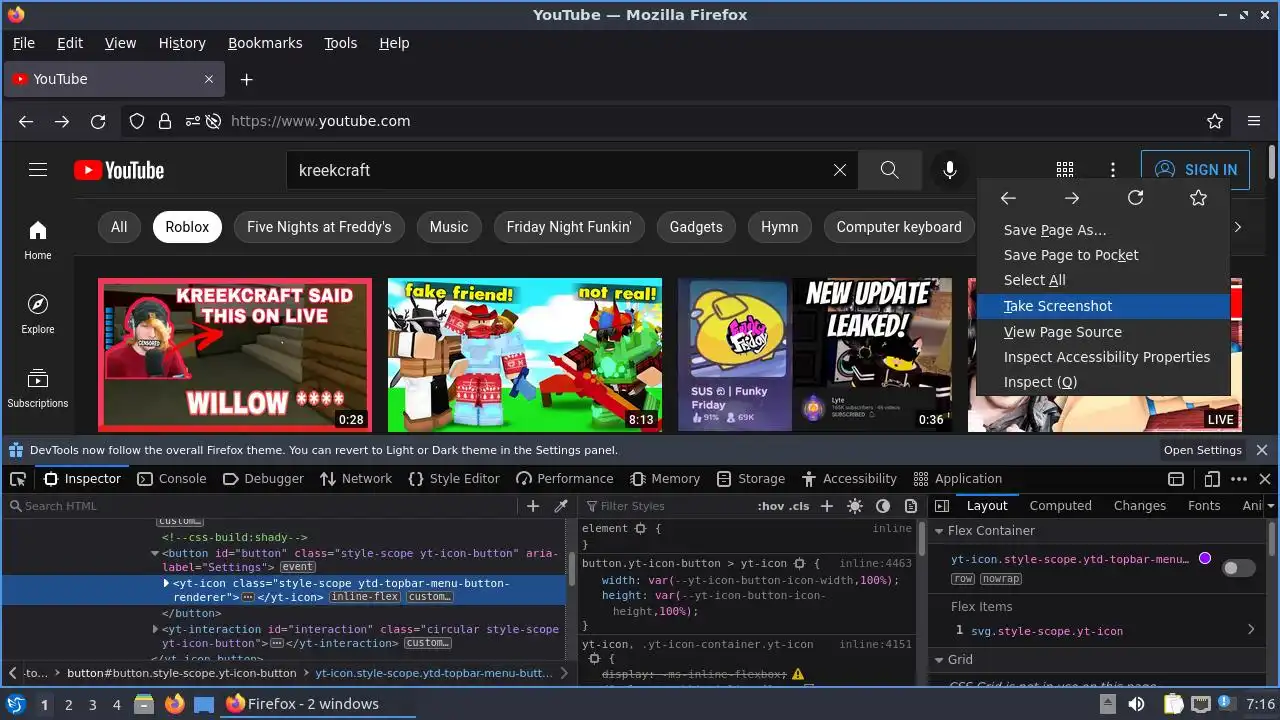
Task: Click the eyedropper icon in Inspector
Action: [x=561, y=506]
